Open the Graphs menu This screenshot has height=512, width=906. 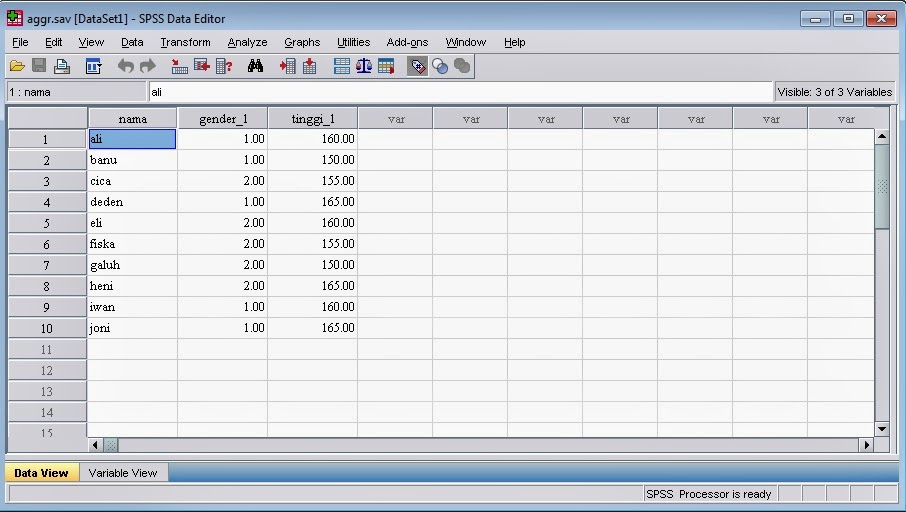(302, 42)
